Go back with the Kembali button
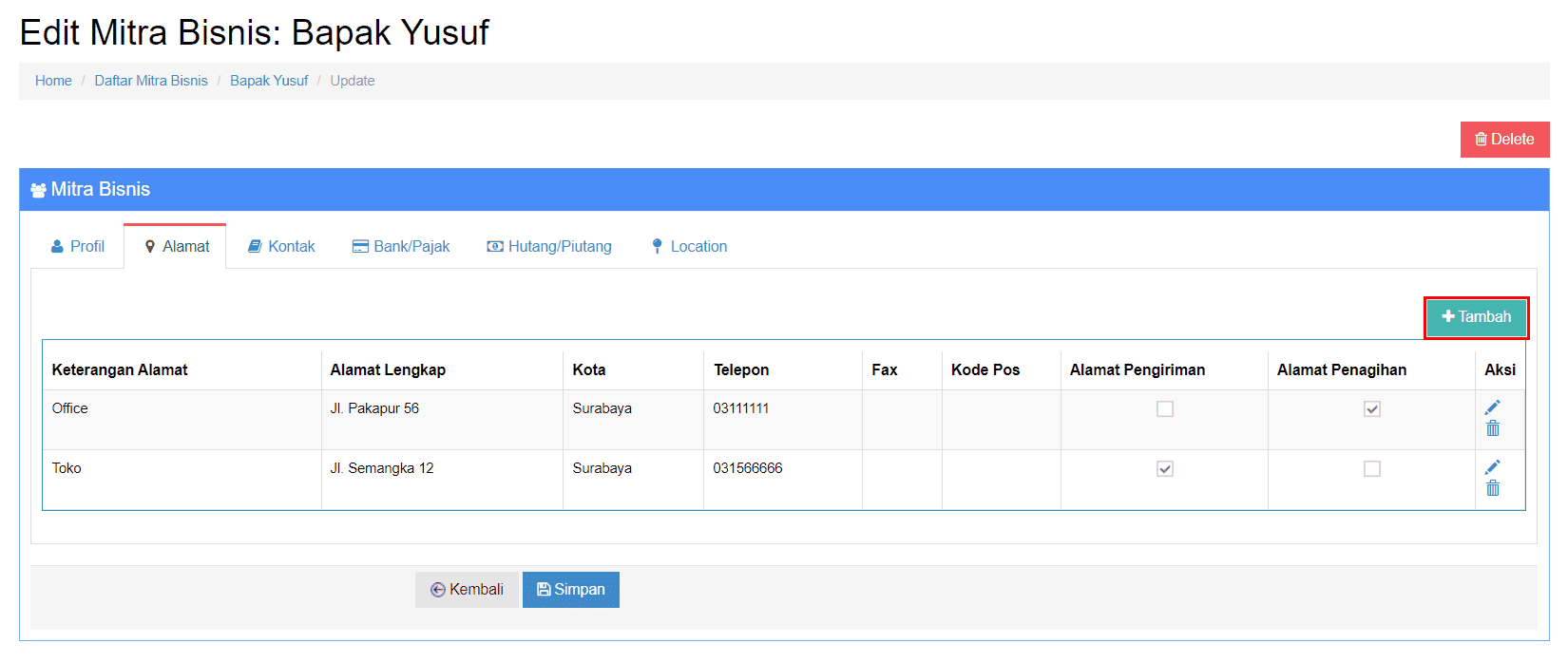This screenshot has height=662, width=1568. point(467,590)
